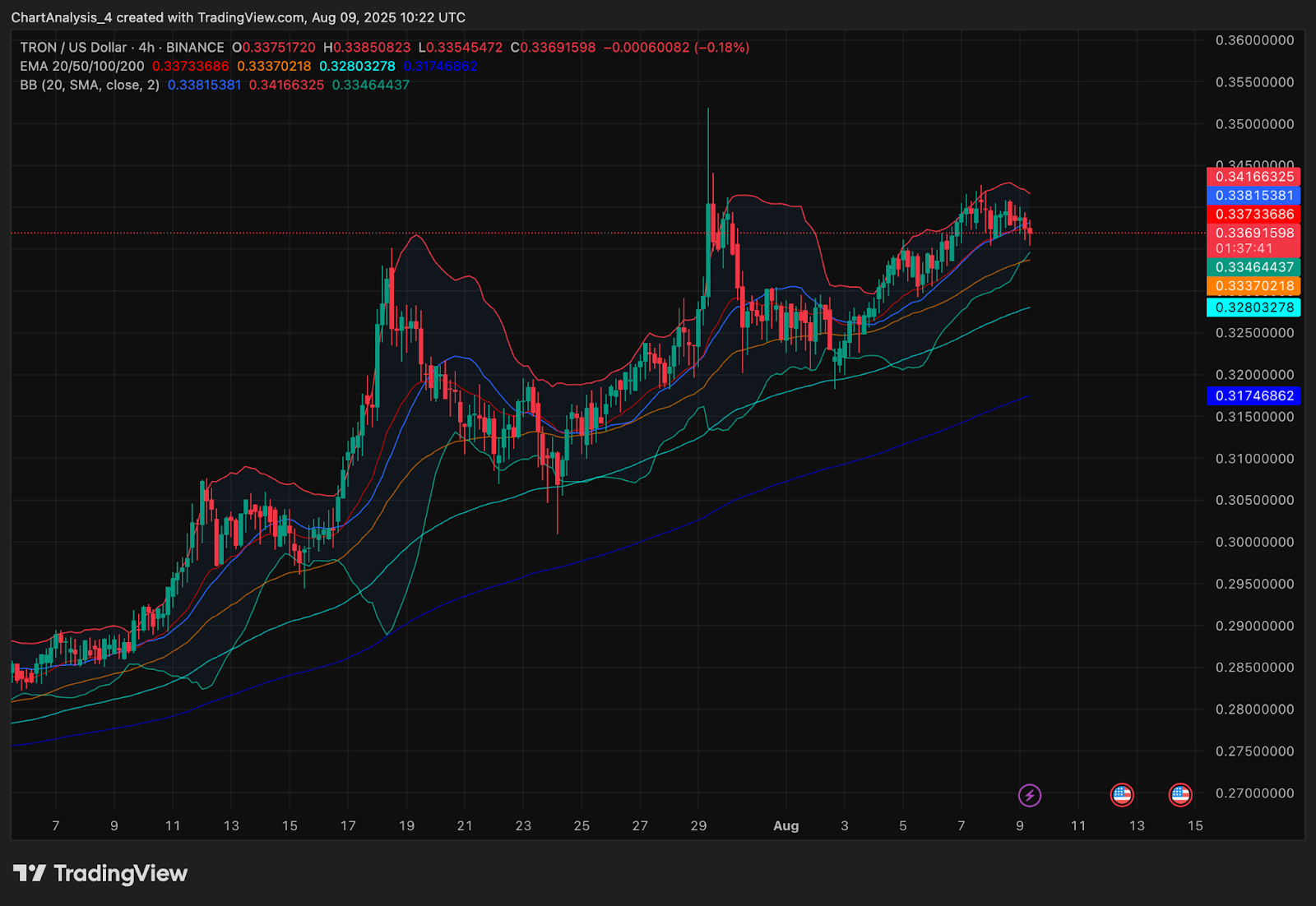
Task: Click the low value L0.33545472
Action: tap(461, 48)
